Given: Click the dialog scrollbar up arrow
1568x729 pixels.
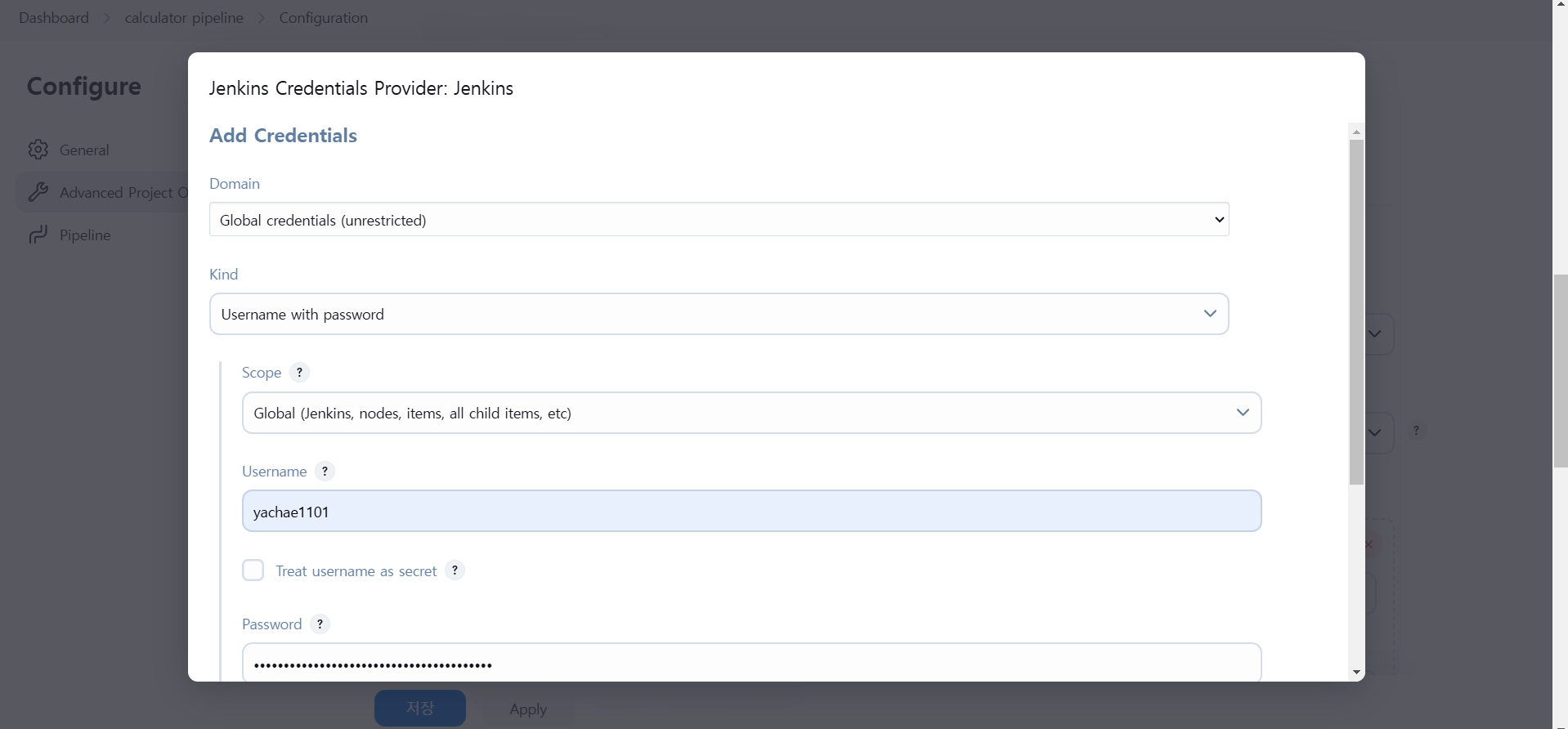Looking at the screenshot, I should (1357, 132).
